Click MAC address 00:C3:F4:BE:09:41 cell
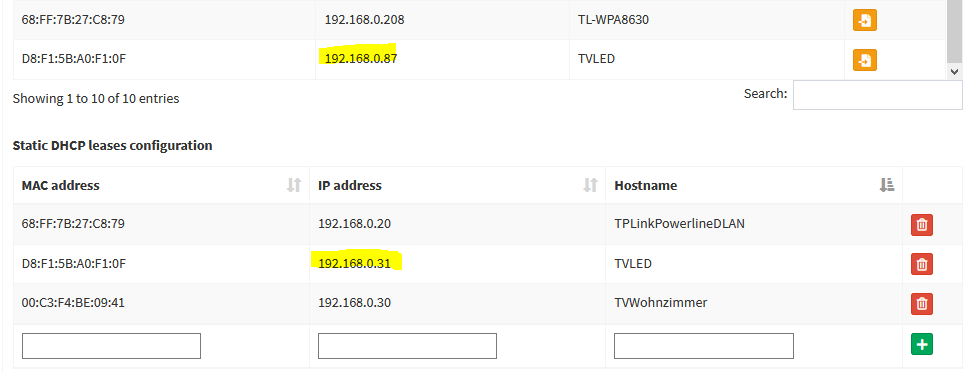Viewport: 973px width, 373px height. point(73,303)
